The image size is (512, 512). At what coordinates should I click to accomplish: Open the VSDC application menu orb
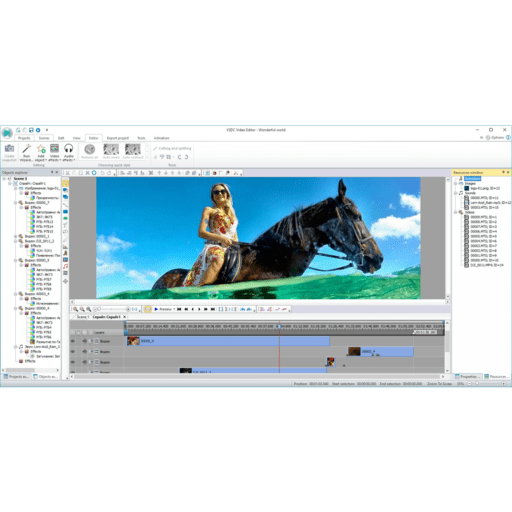(x=7, y=133)
